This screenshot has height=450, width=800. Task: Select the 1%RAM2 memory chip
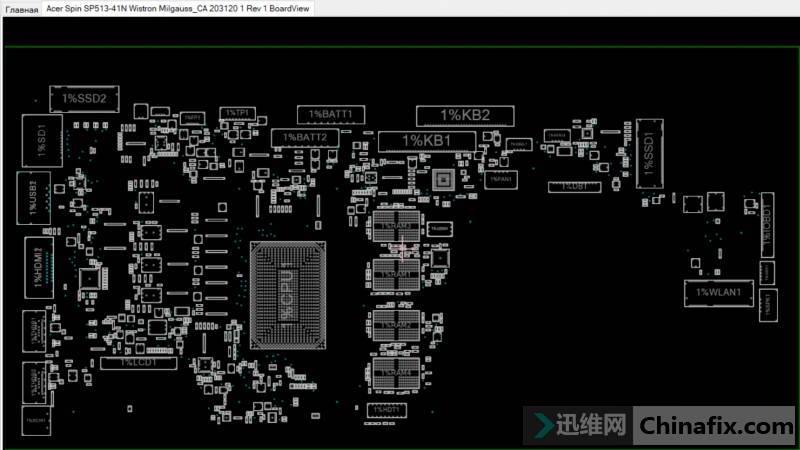pos(396,325)
